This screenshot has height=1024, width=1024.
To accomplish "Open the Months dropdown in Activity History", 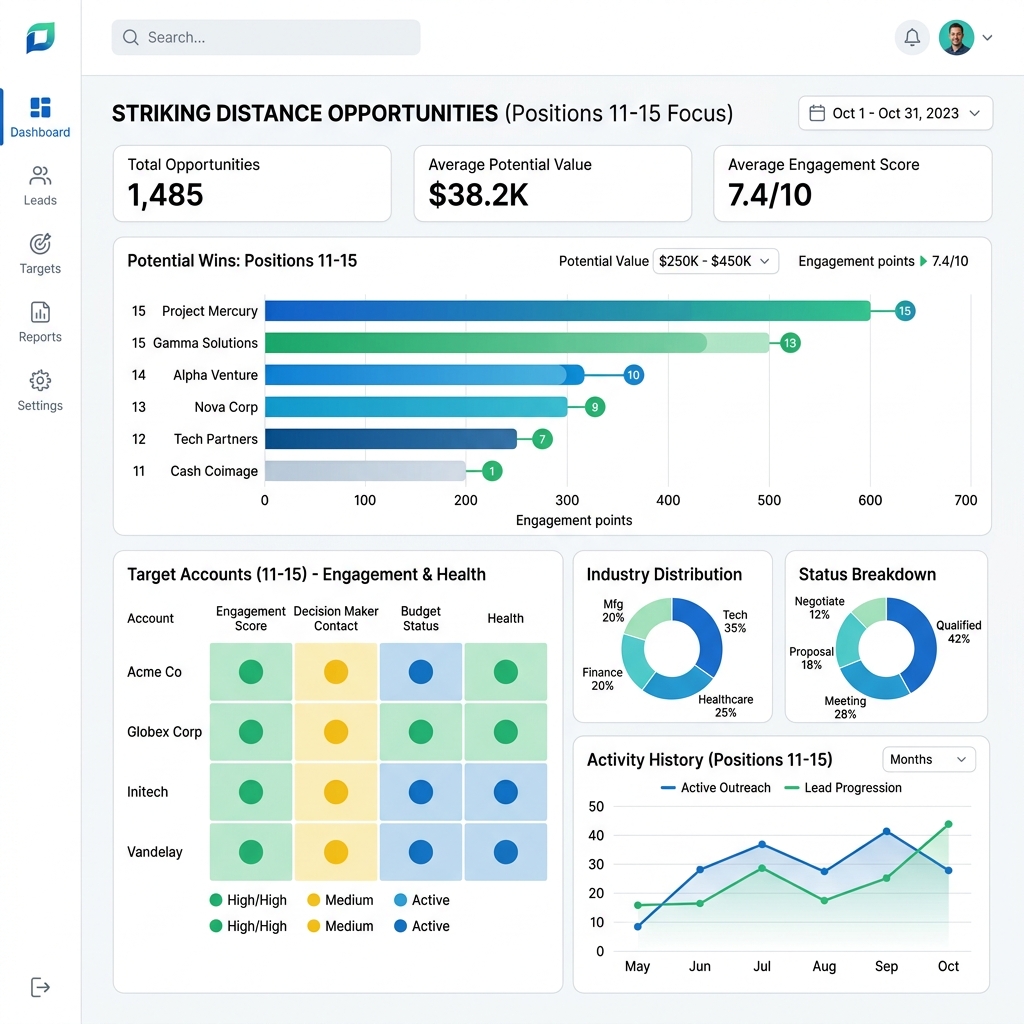I will click(928, 760).
